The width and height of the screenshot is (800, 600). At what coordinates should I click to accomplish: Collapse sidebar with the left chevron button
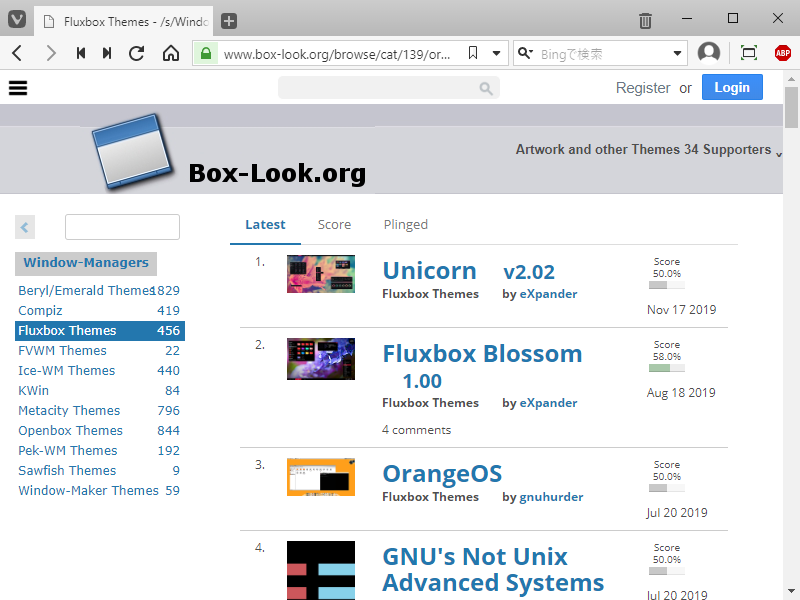[25, 227]
